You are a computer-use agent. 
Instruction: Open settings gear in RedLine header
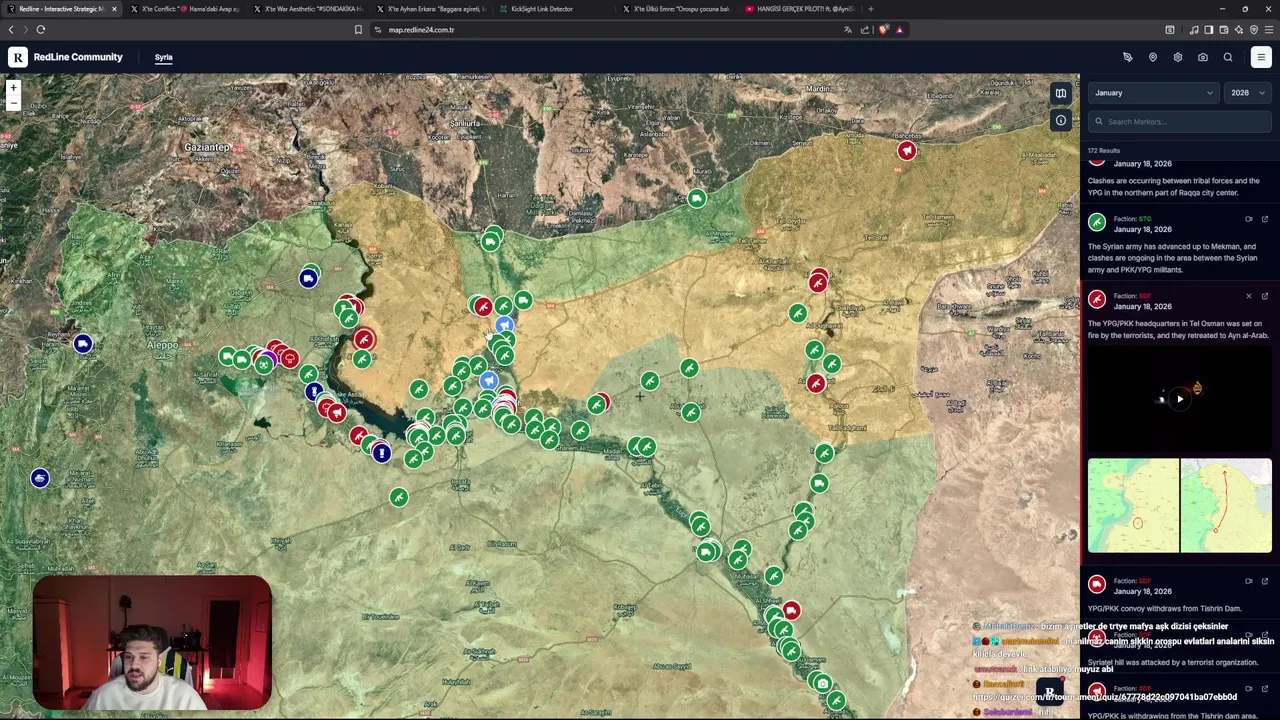[1178, 57]
